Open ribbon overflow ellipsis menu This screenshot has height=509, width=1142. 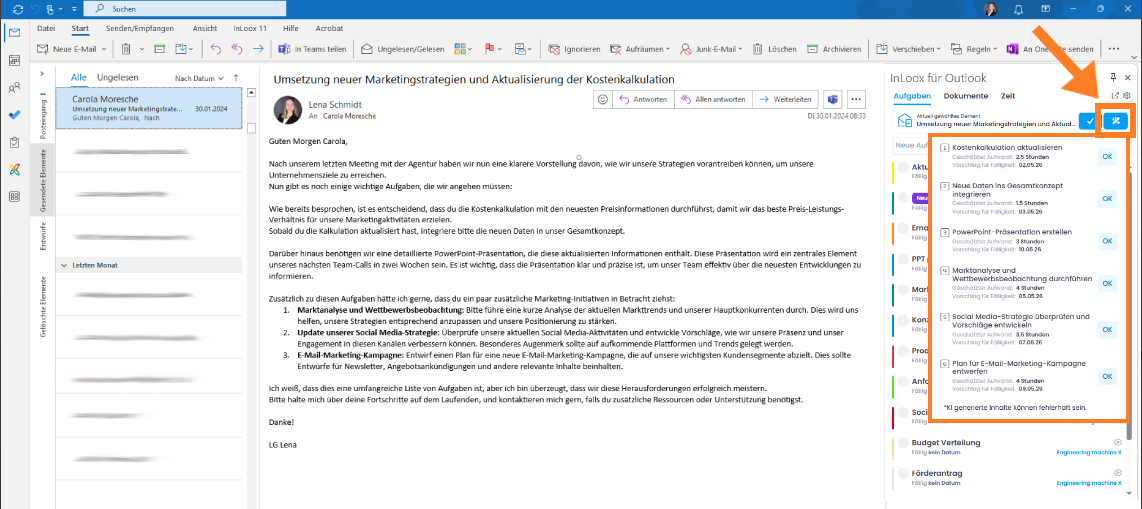(x=1114, y=49)
